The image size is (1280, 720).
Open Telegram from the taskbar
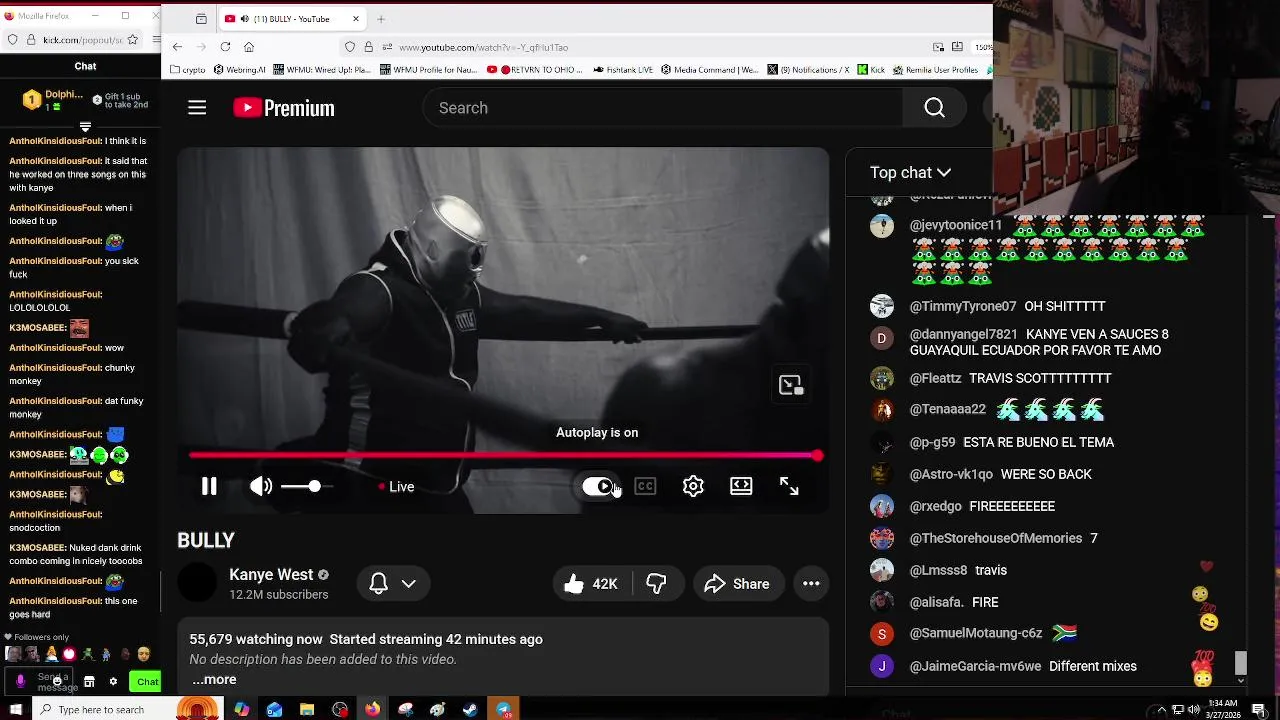[503, 709]
